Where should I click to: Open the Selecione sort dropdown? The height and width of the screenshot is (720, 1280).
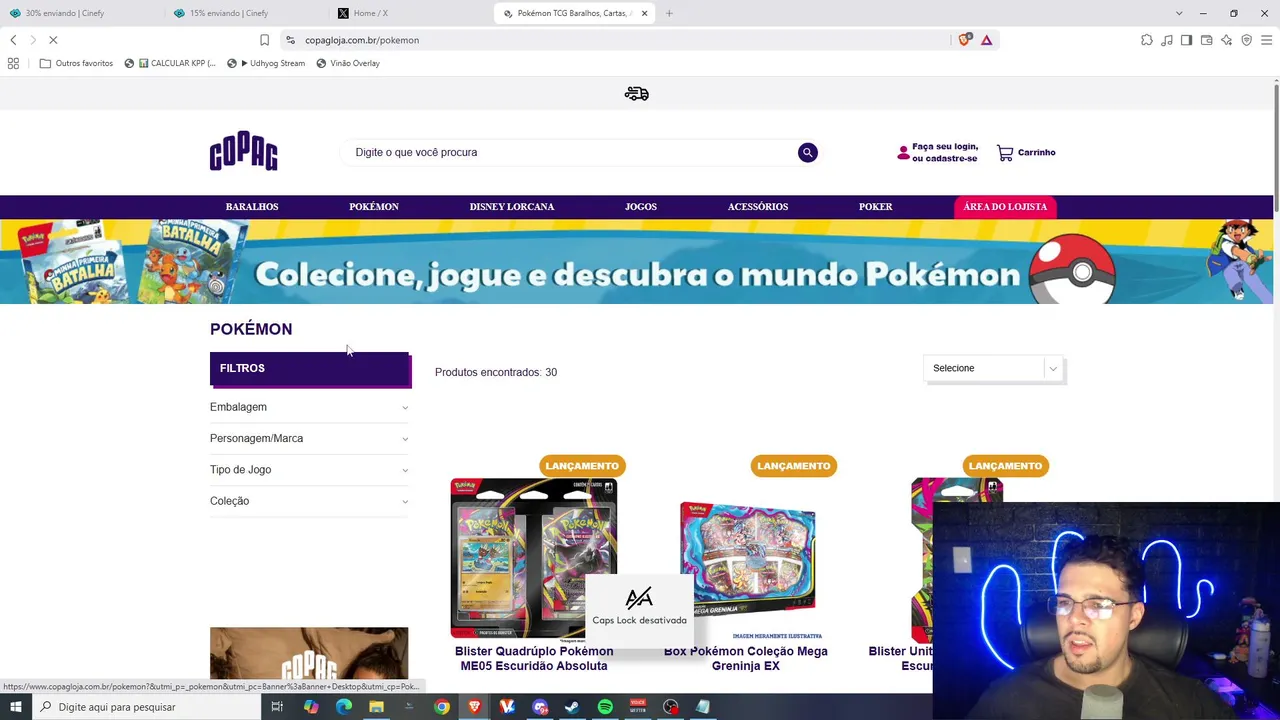(x=994, y=368)
